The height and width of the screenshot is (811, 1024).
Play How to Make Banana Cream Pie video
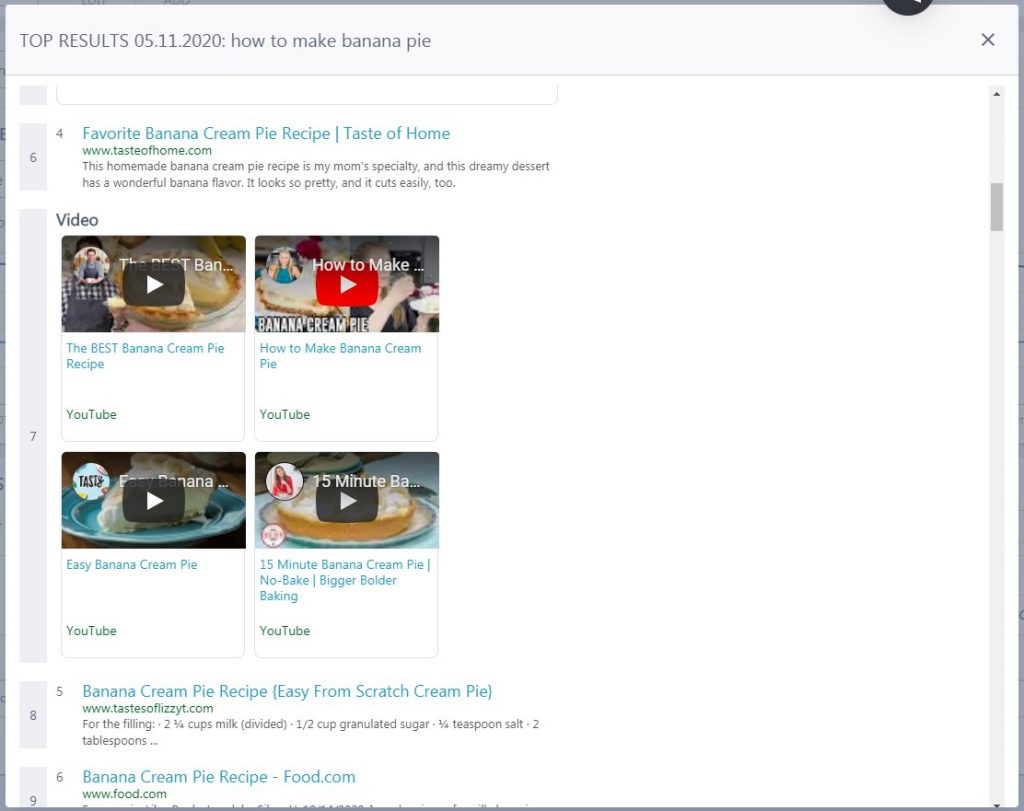(347, 285)
